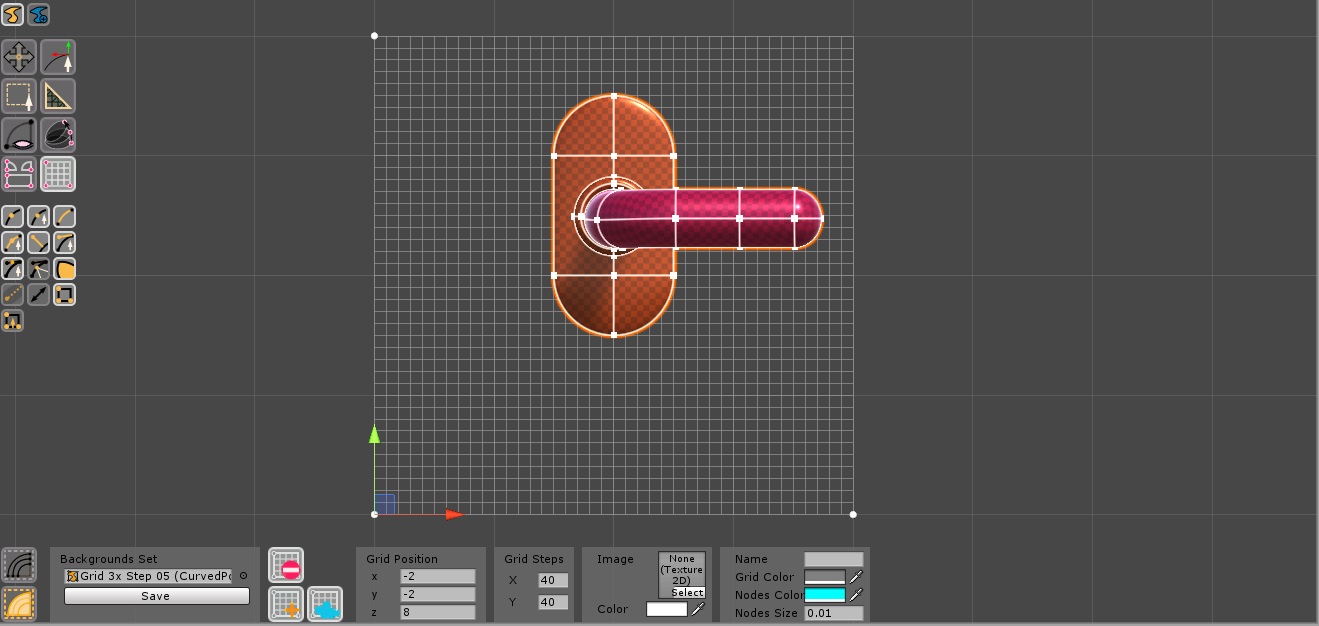This screenshot has height=626, width=1319.
Task: Click the top node of the orange plate
Action: click(x=614, y=97)
